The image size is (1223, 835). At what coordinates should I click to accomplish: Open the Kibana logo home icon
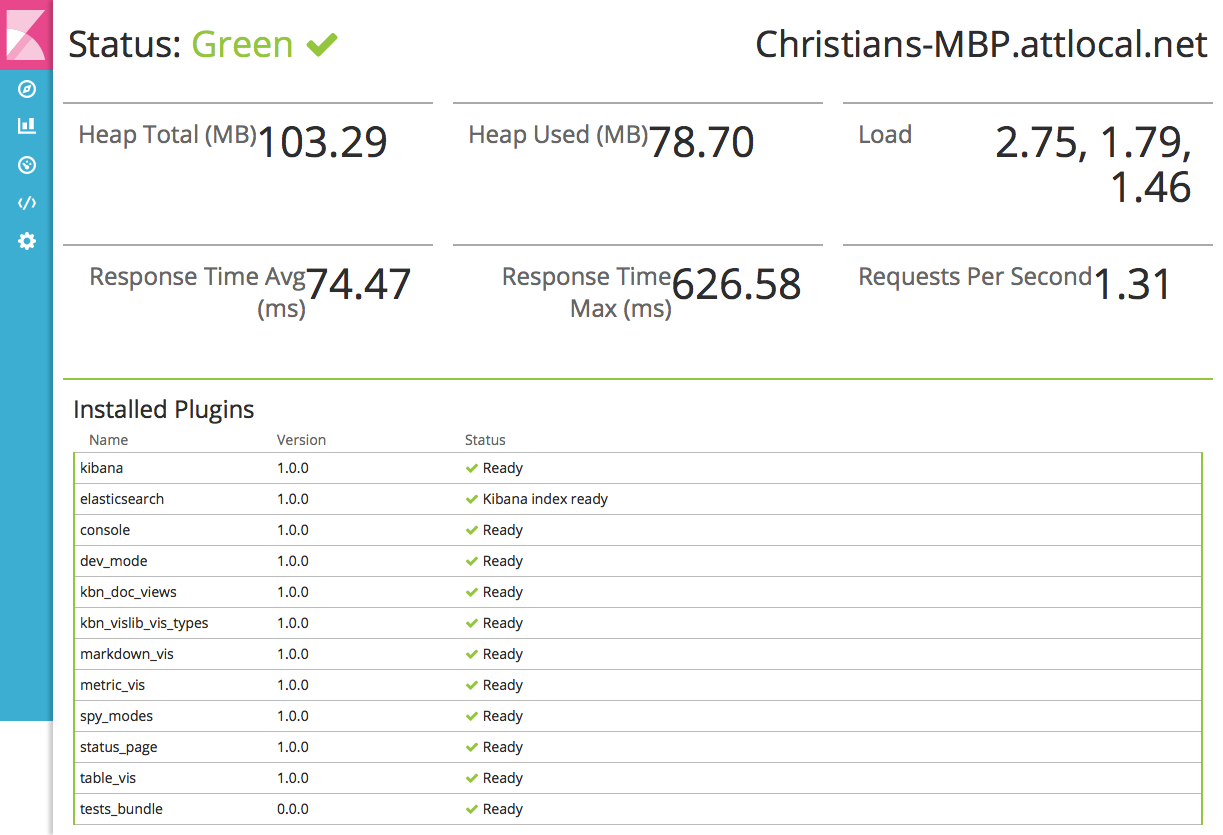tap(26, 35)
